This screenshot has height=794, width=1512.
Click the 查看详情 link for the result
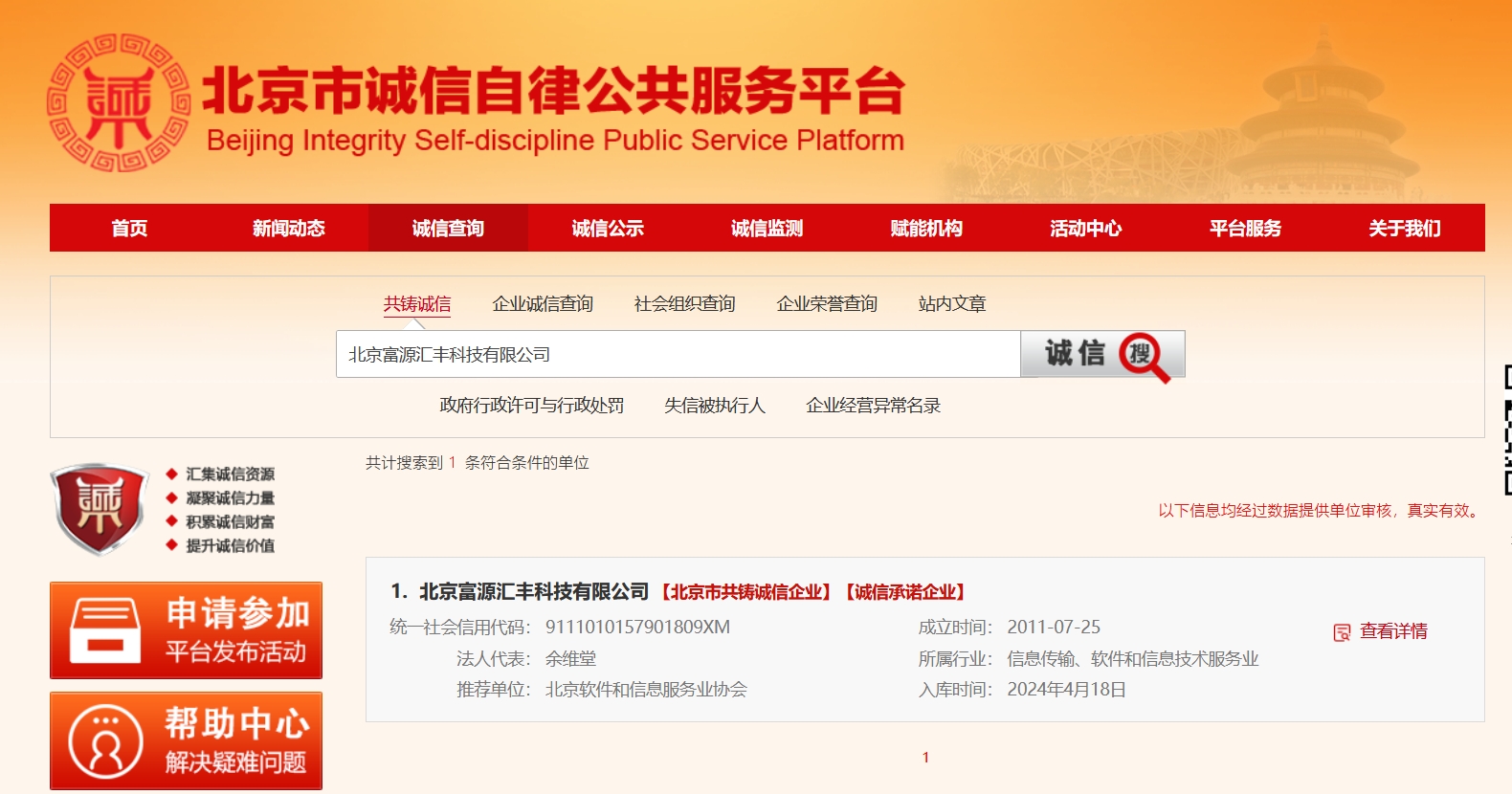(1393, 631)
